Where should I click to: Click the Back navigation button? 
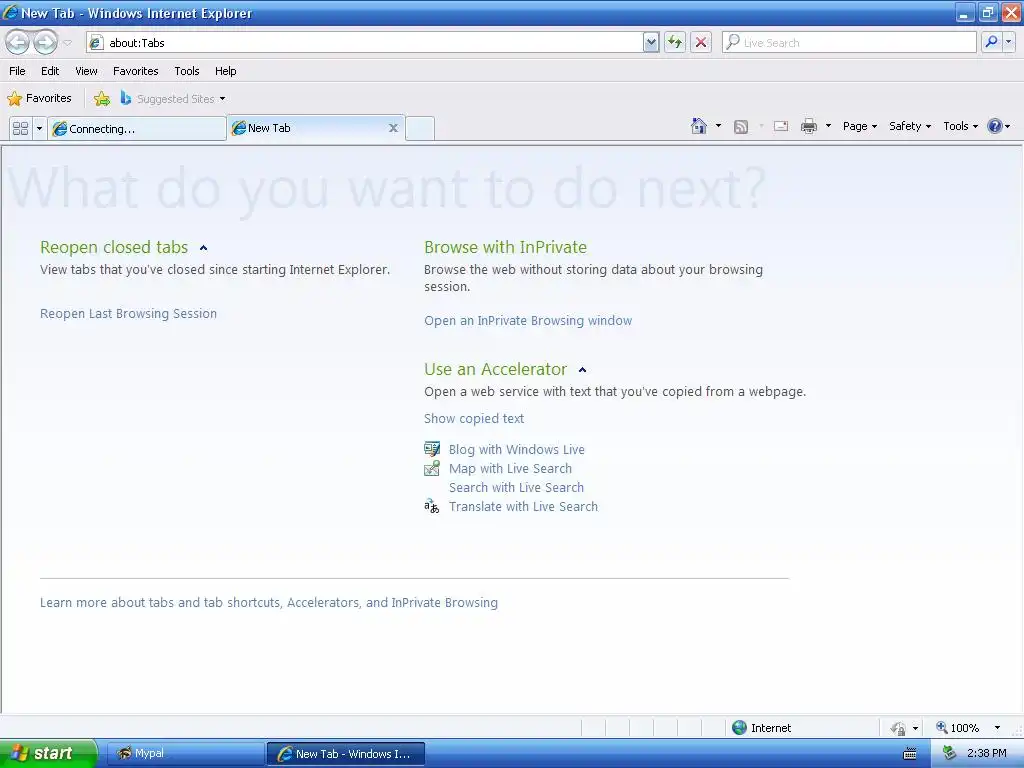coord(18,42)
